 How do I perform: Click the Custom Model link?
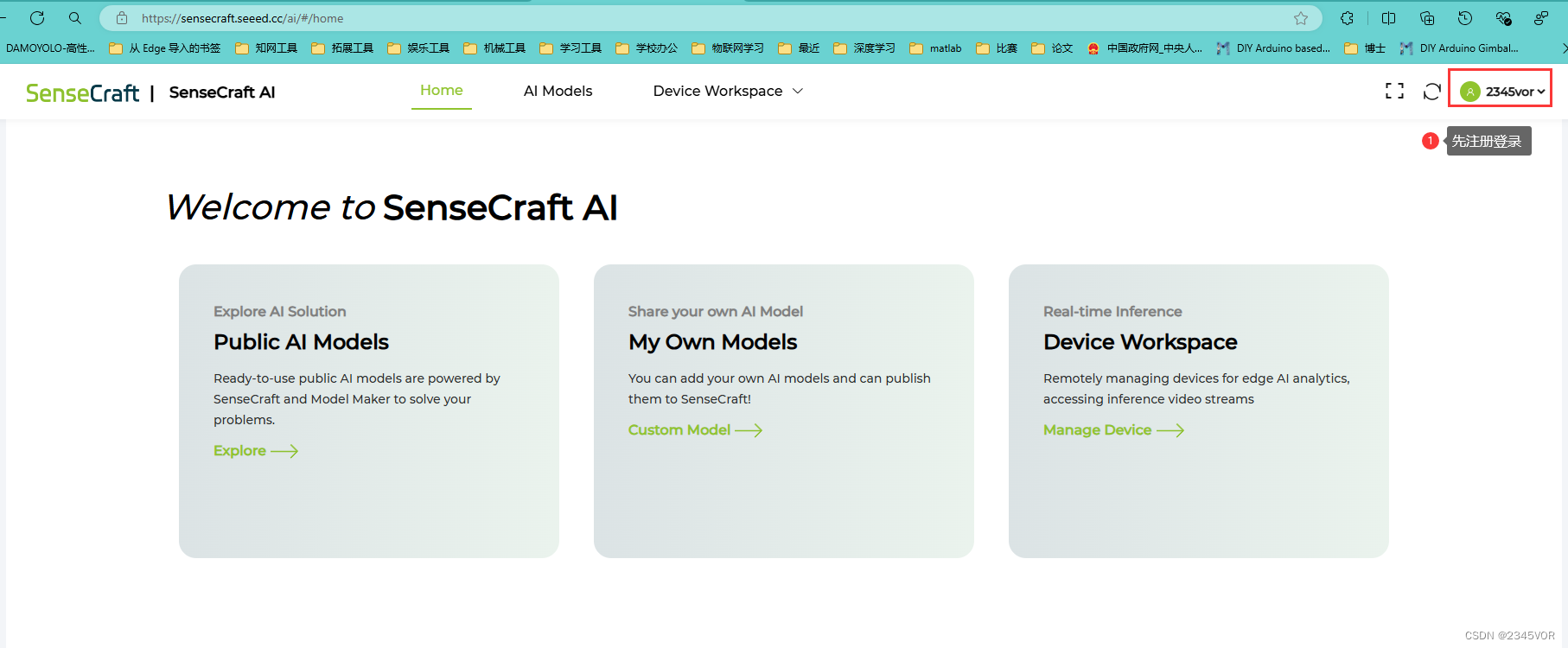point(695,430)
